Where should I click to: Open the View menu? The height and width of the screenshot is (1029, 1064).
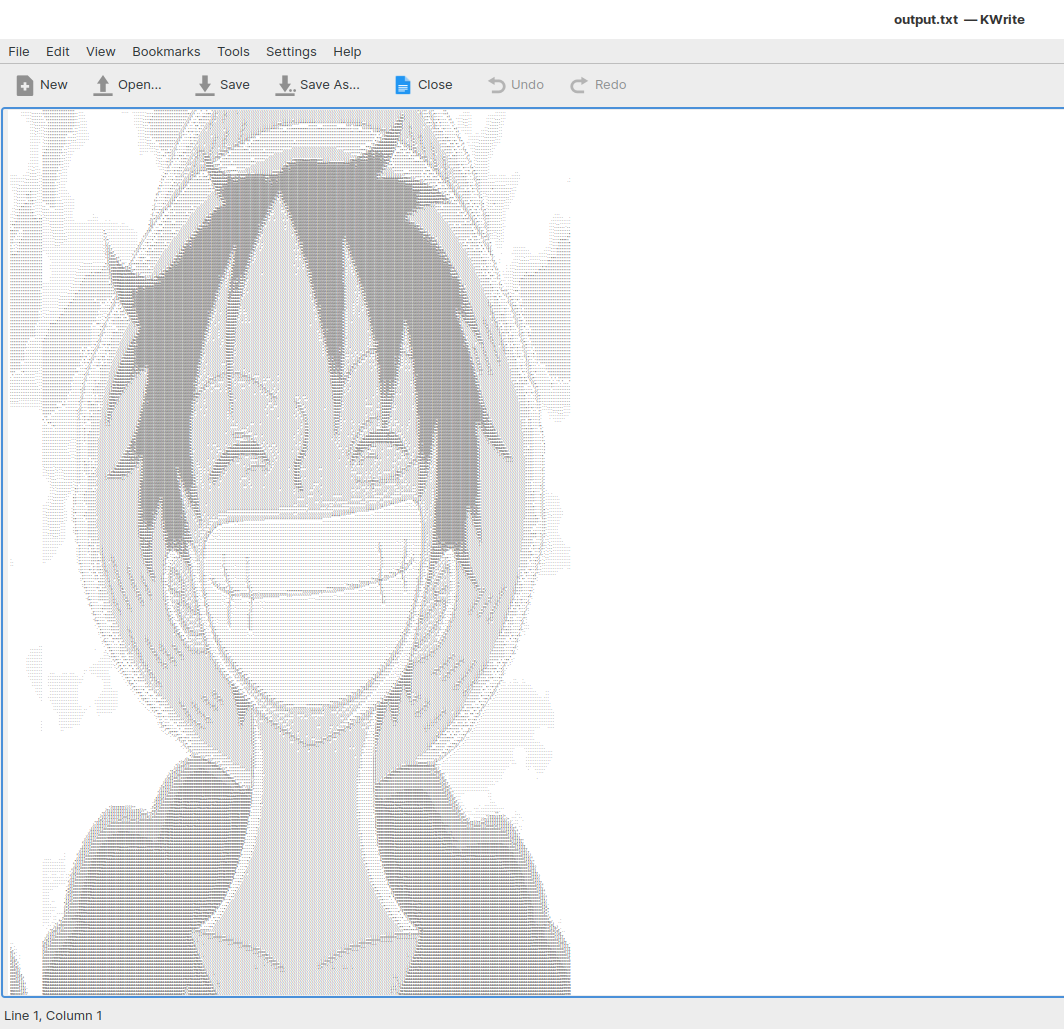100,51
